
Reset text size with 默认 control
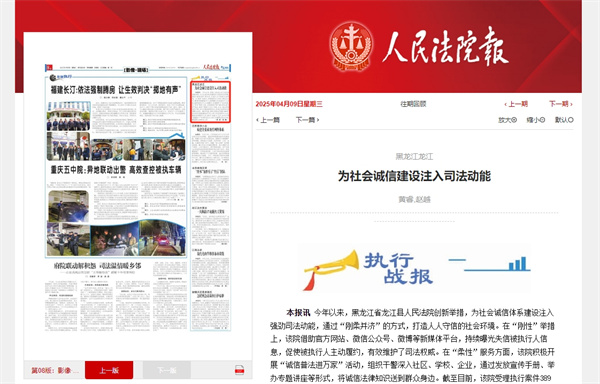coord(564,120)
